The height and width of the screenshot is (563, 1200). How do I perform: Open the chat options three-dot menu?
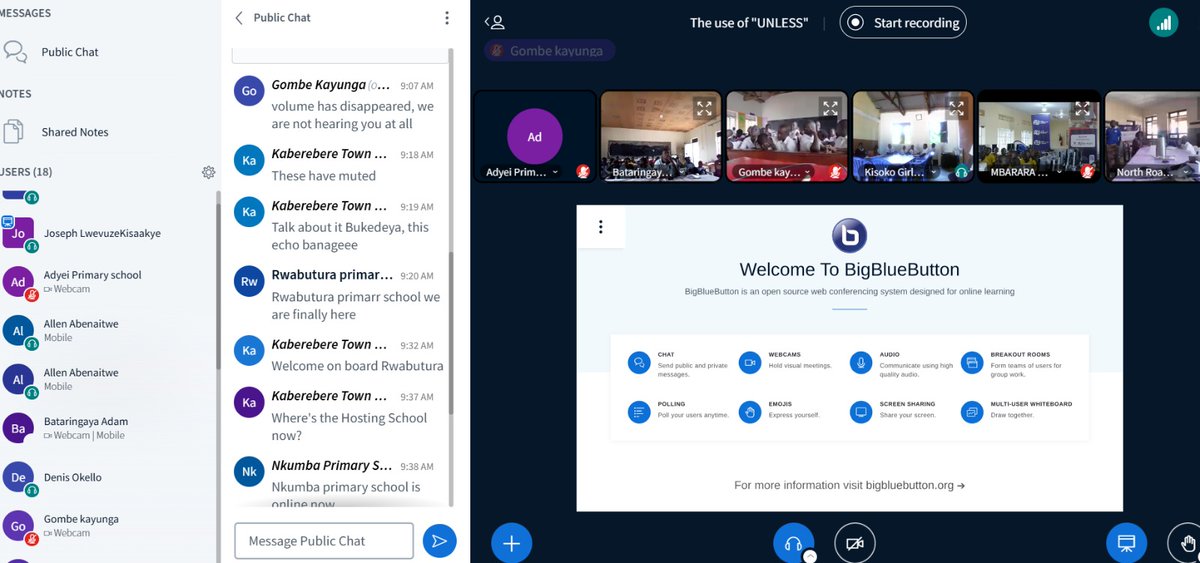coord(447,18)
